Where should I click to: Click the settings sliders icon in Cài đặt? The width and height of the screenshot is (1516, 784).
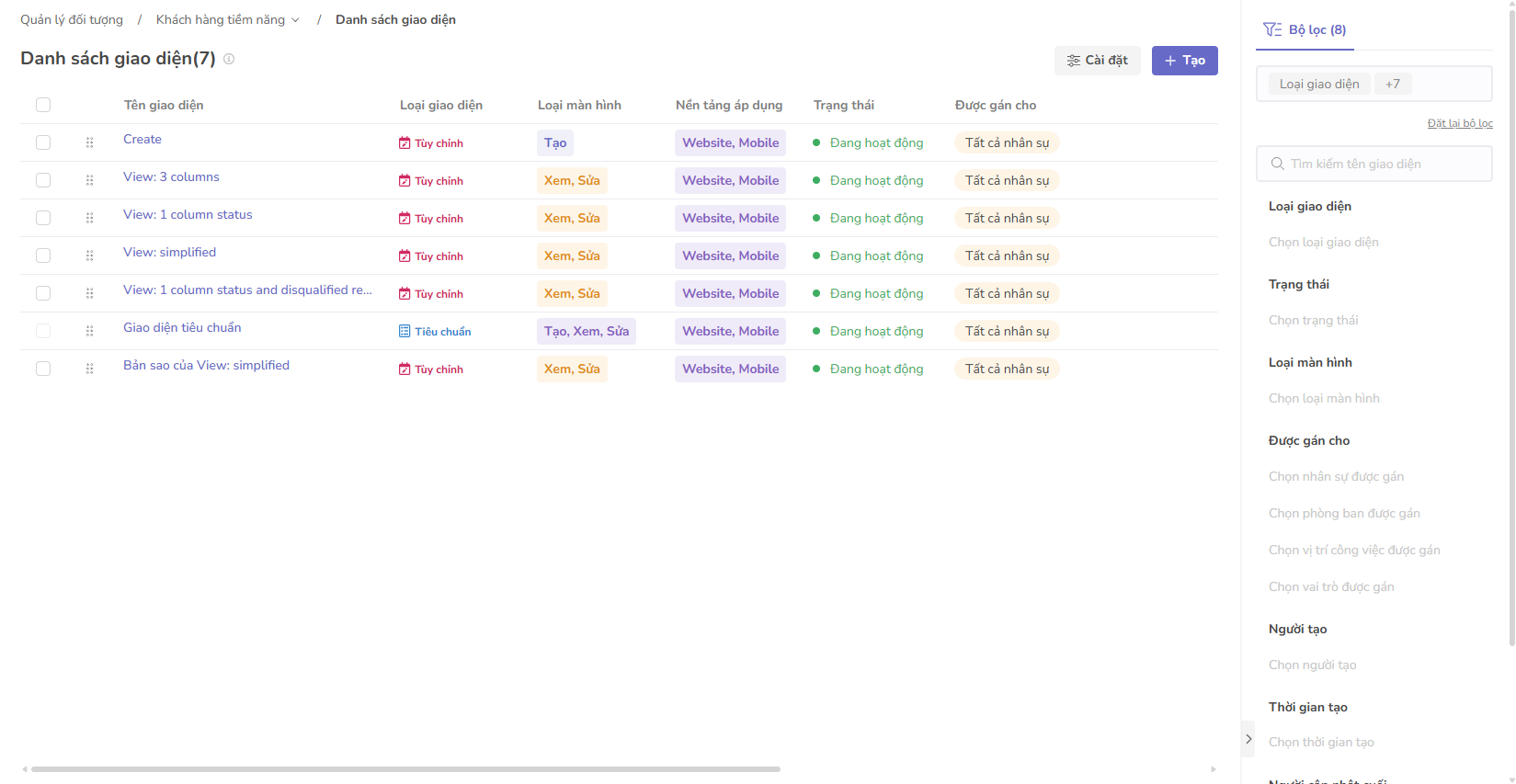click(1073, 61)
